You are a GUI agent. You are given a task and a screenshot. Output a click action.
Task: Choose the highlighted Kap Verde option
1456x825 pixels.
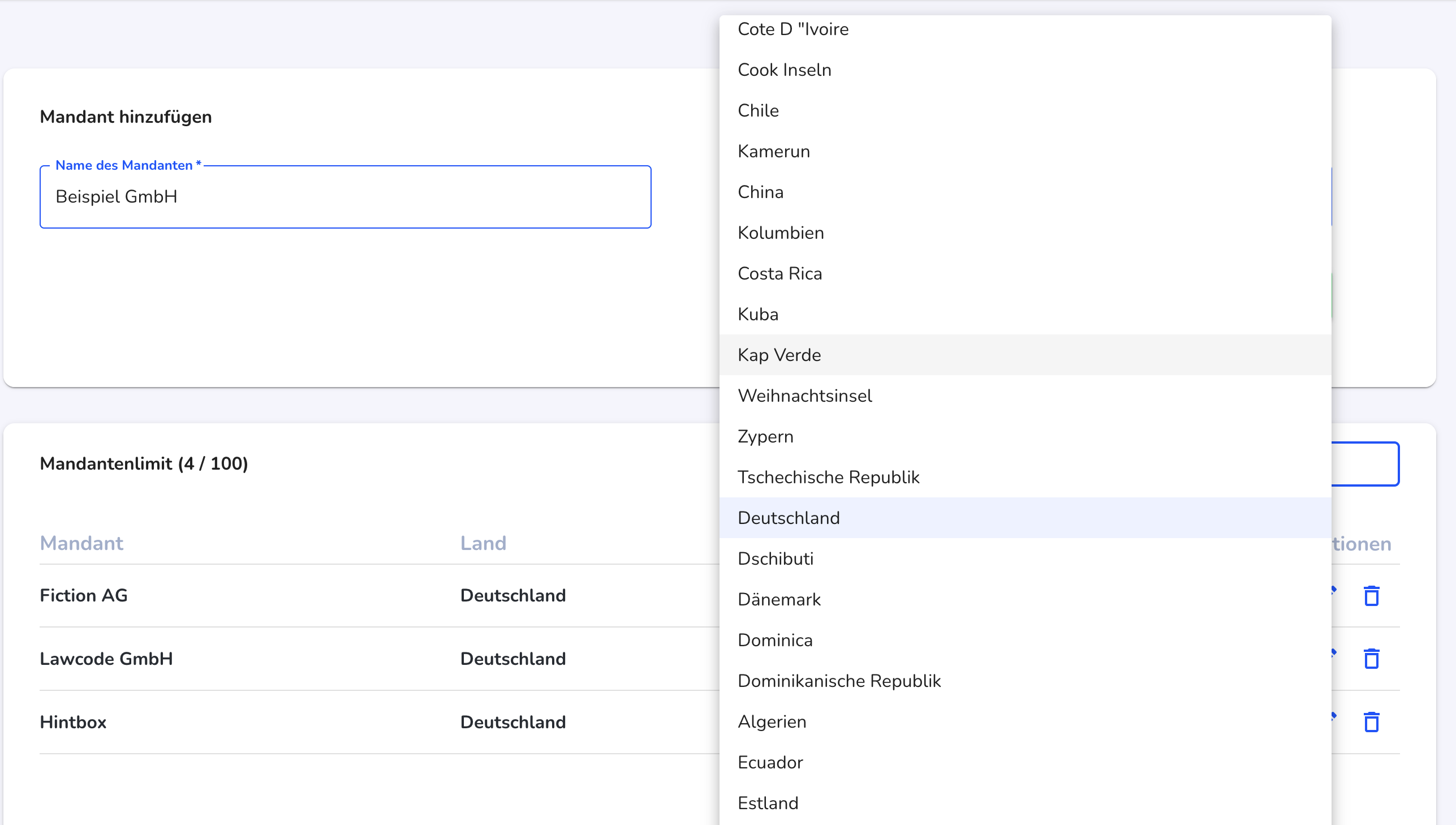pos(1025,355)
